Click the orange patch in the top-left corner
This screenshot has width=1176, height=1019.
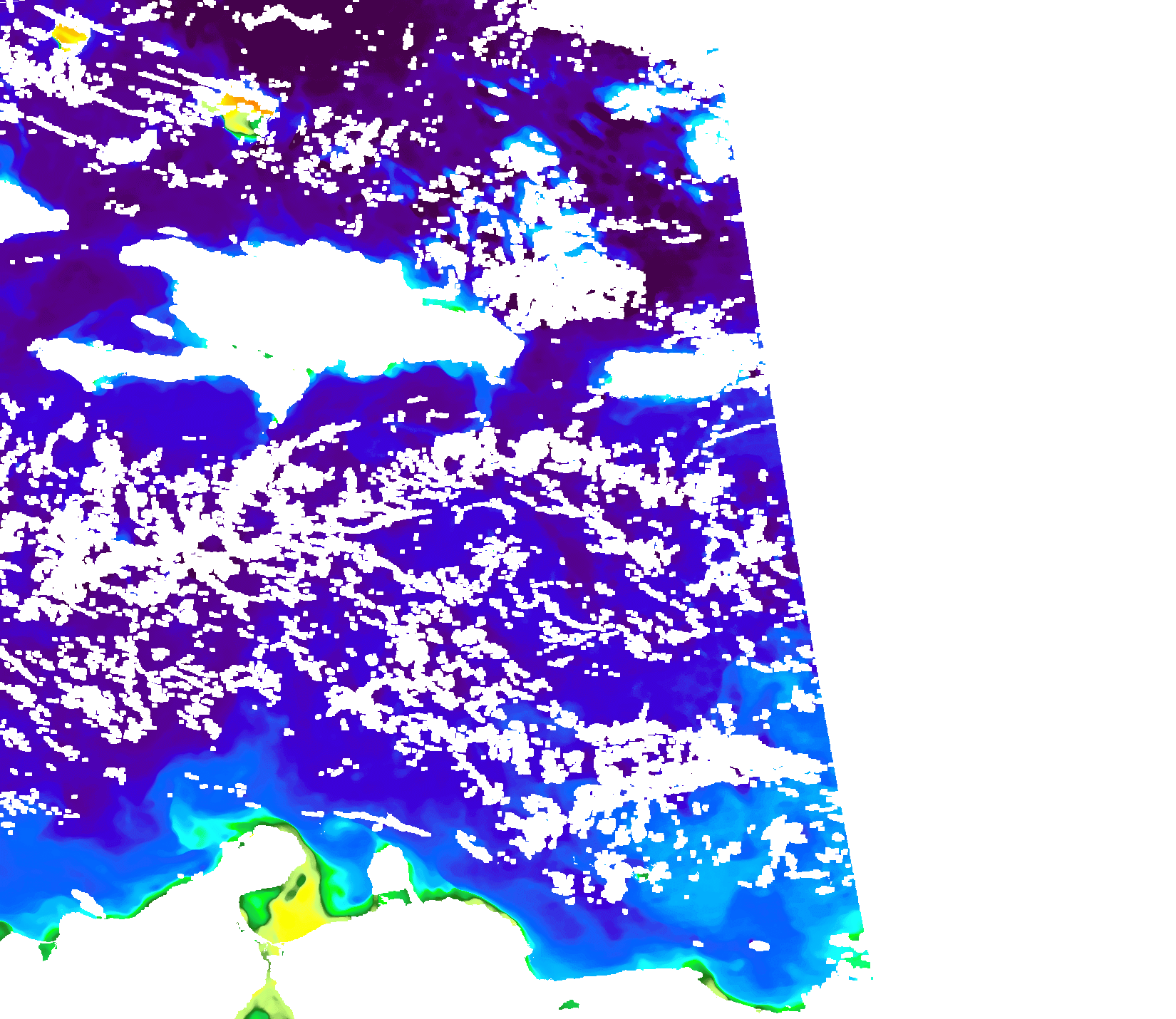[x=69, y=33]
